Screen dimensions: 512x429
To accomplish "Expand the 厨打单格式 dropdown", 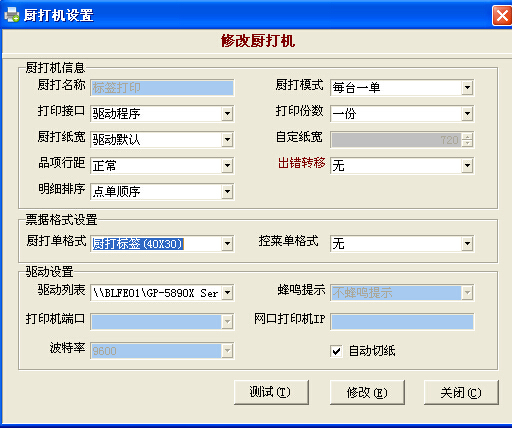I will [227, 244].
